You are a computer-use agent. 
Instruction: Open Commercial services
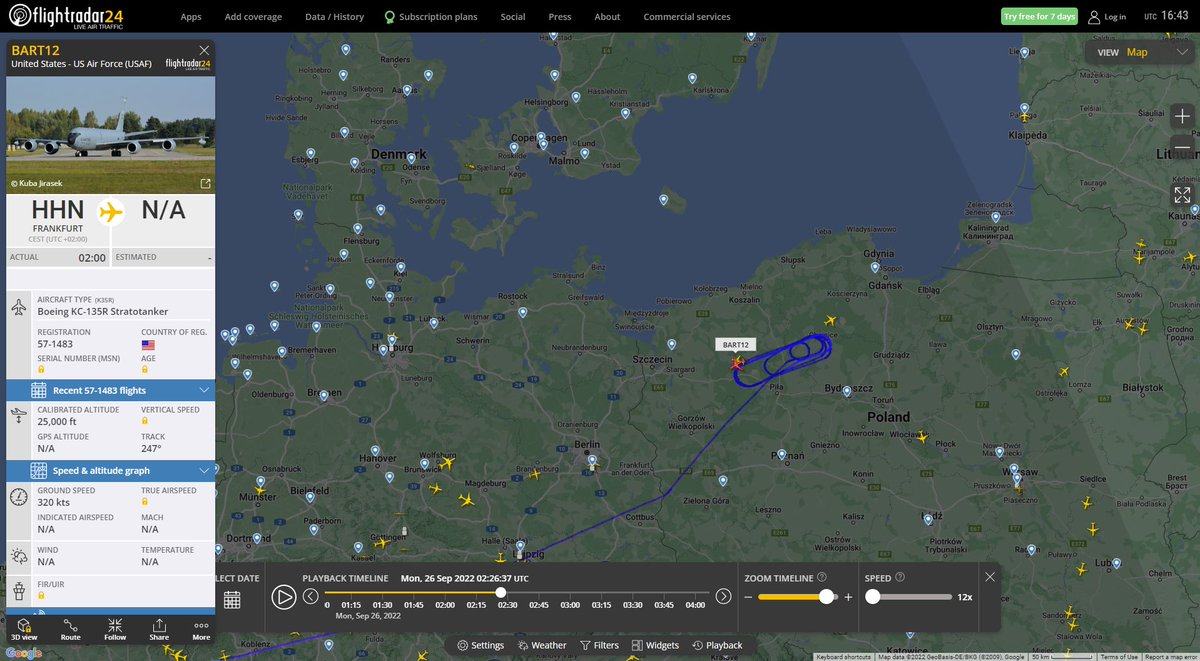coord(687,17)
